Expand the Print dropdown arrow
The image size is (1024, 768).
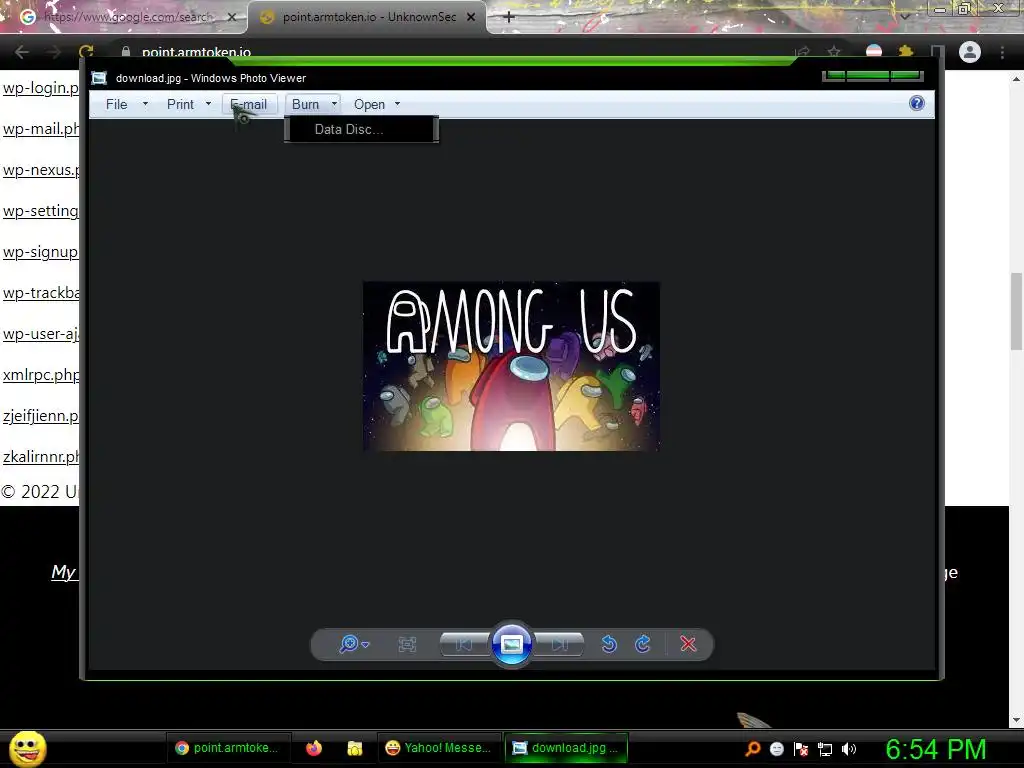(208, 104)
